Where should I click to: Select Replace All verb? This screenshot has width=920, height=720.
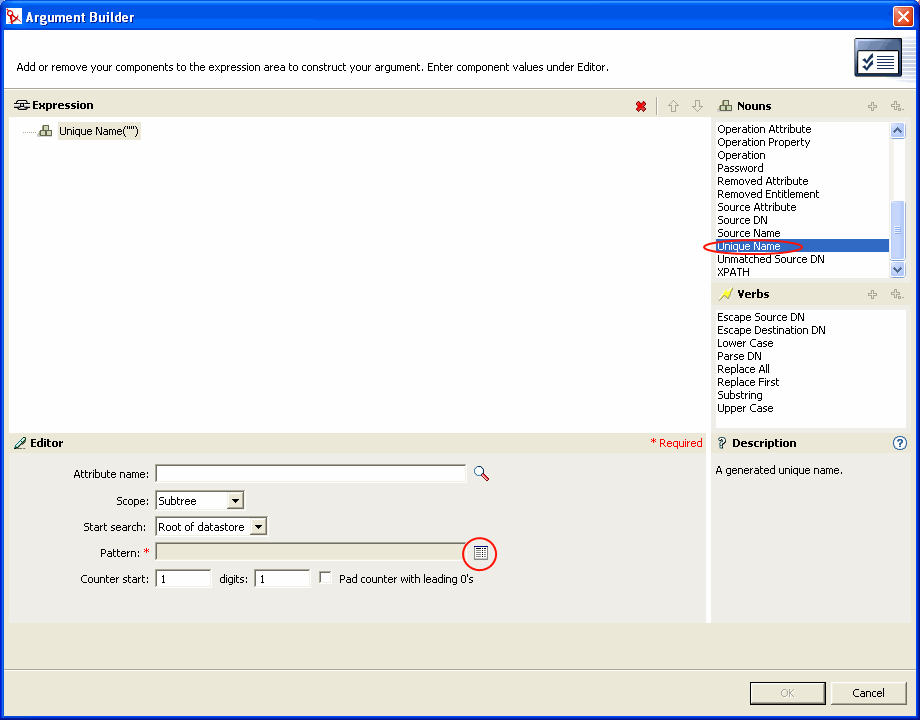(x=743, y=369)
